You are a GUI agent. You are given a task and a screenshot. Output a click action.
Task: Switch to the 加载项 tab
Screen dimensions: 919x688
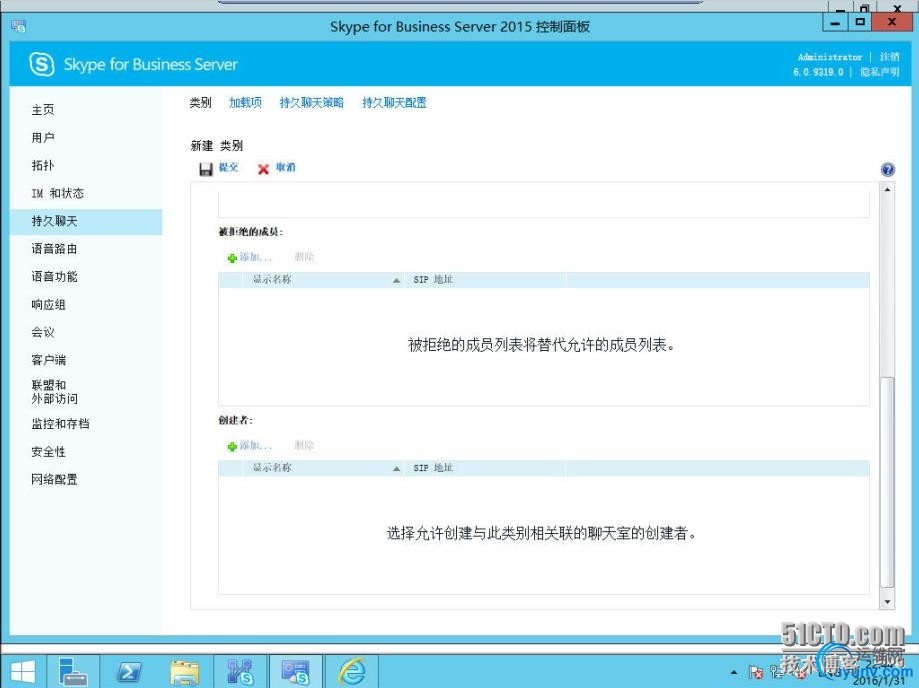coord(245,103)
